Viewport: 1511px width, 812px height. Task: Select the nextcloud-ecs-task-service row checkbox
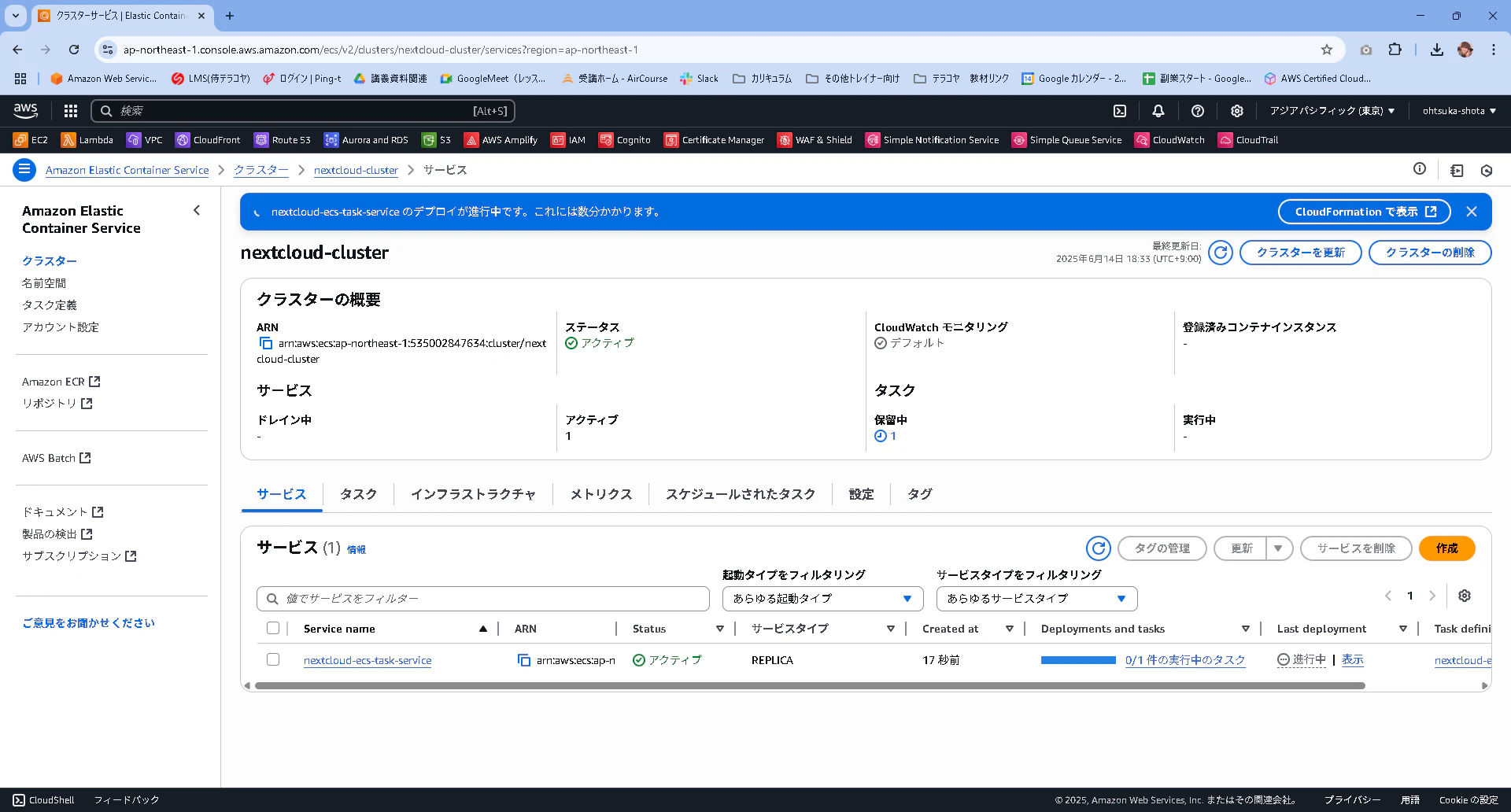273,659
